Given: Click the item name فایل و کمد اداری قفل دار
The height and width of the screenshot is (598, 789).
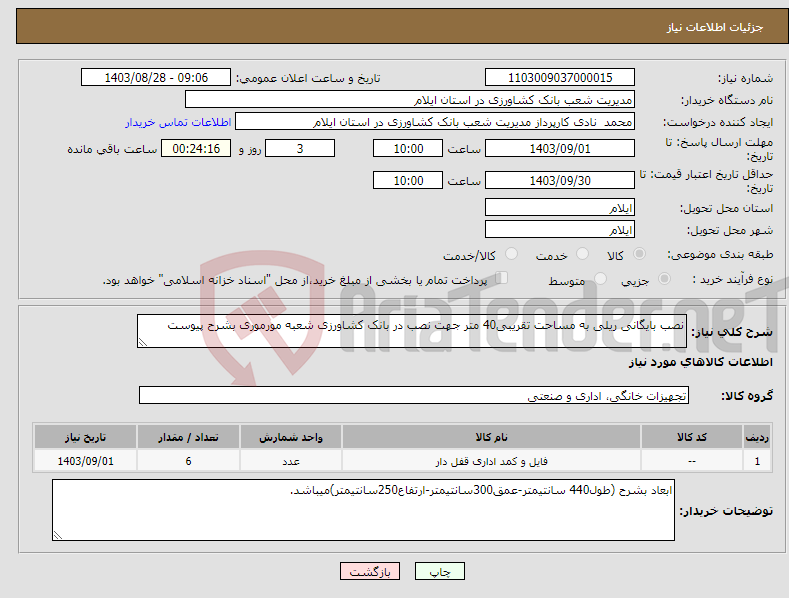Looking at the screenshot, I should click(491, 461).
